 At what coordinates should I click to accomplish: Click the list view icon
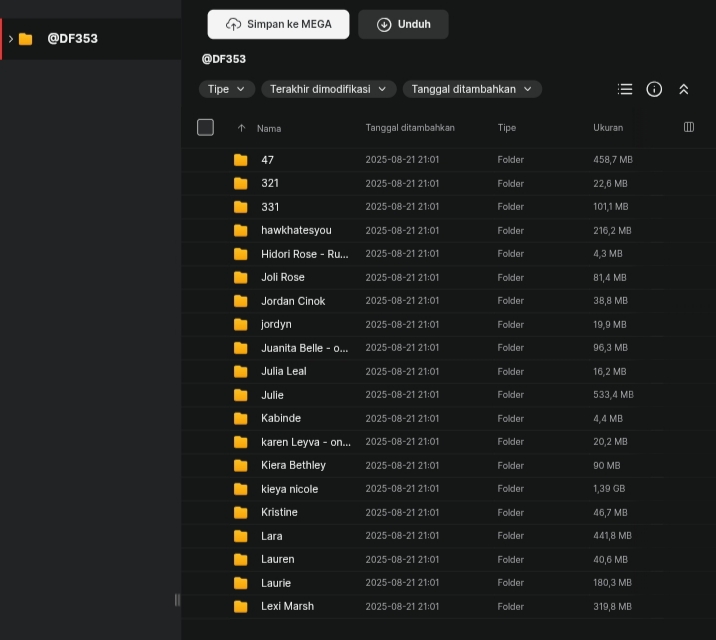tap(625, 89)
